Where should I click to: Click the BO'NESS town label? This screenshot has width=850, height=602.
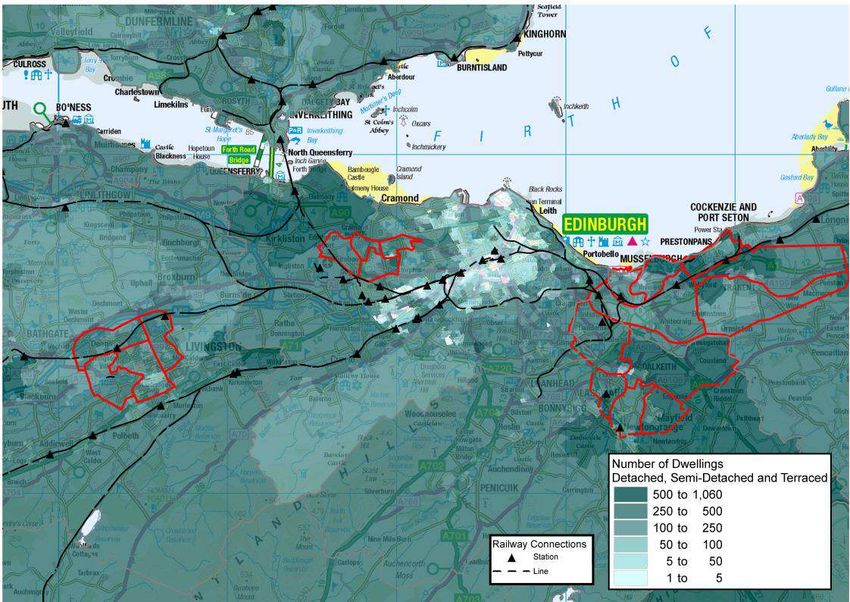(74, 107)
